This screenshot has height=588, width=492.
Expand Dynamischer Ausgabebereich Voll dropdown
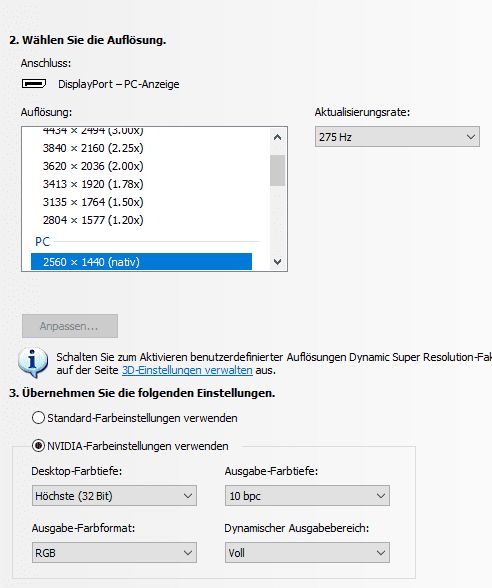[x=307, y=552]
